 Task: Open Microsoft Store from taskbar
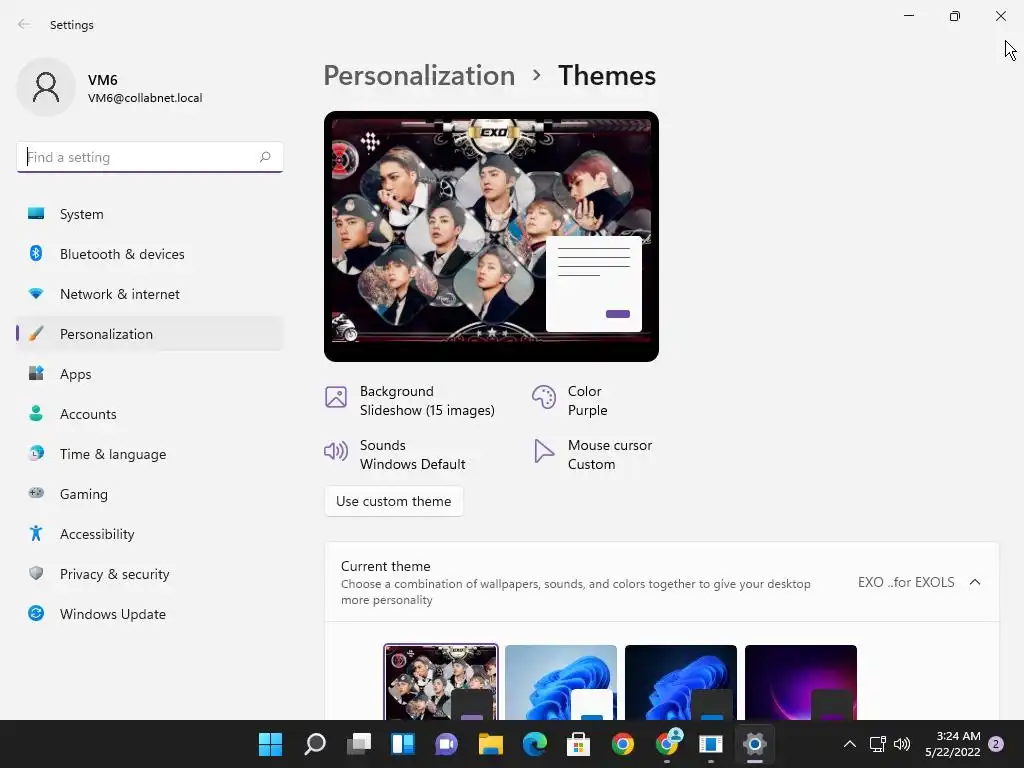[578, 744]
